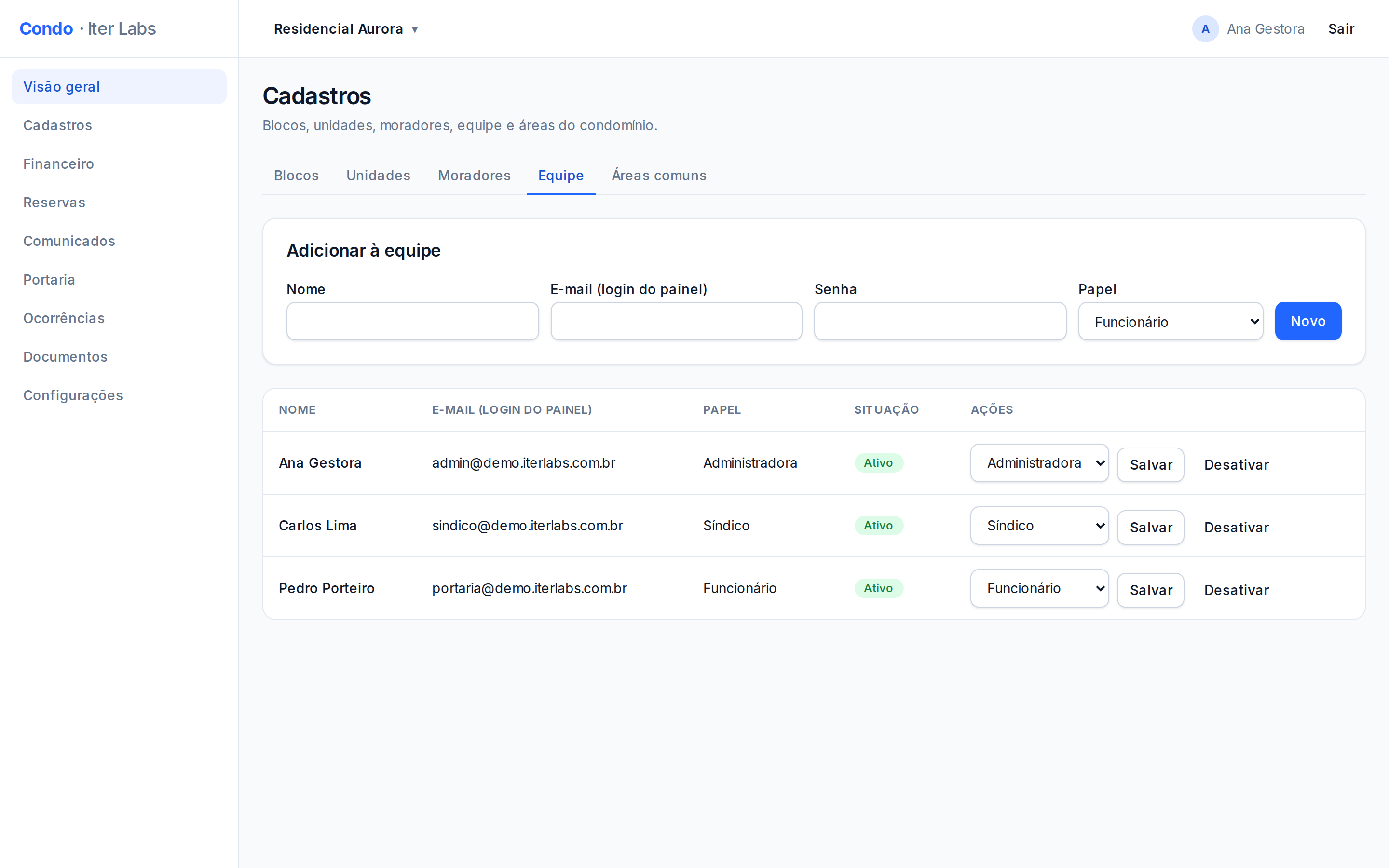Viewport: 1389px width, 868px height.
Task: Open Ana Gestora's role dropdown
Action: pyautogui.click(x=1039, y=463)
